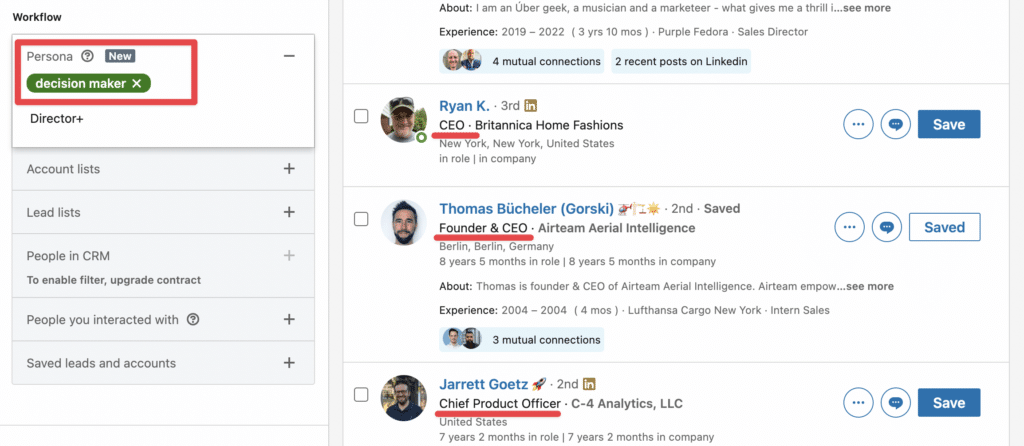Expand the Saved leads and accounts filter
Viewport: 1024px width, 446px height.
coord(289,363)
